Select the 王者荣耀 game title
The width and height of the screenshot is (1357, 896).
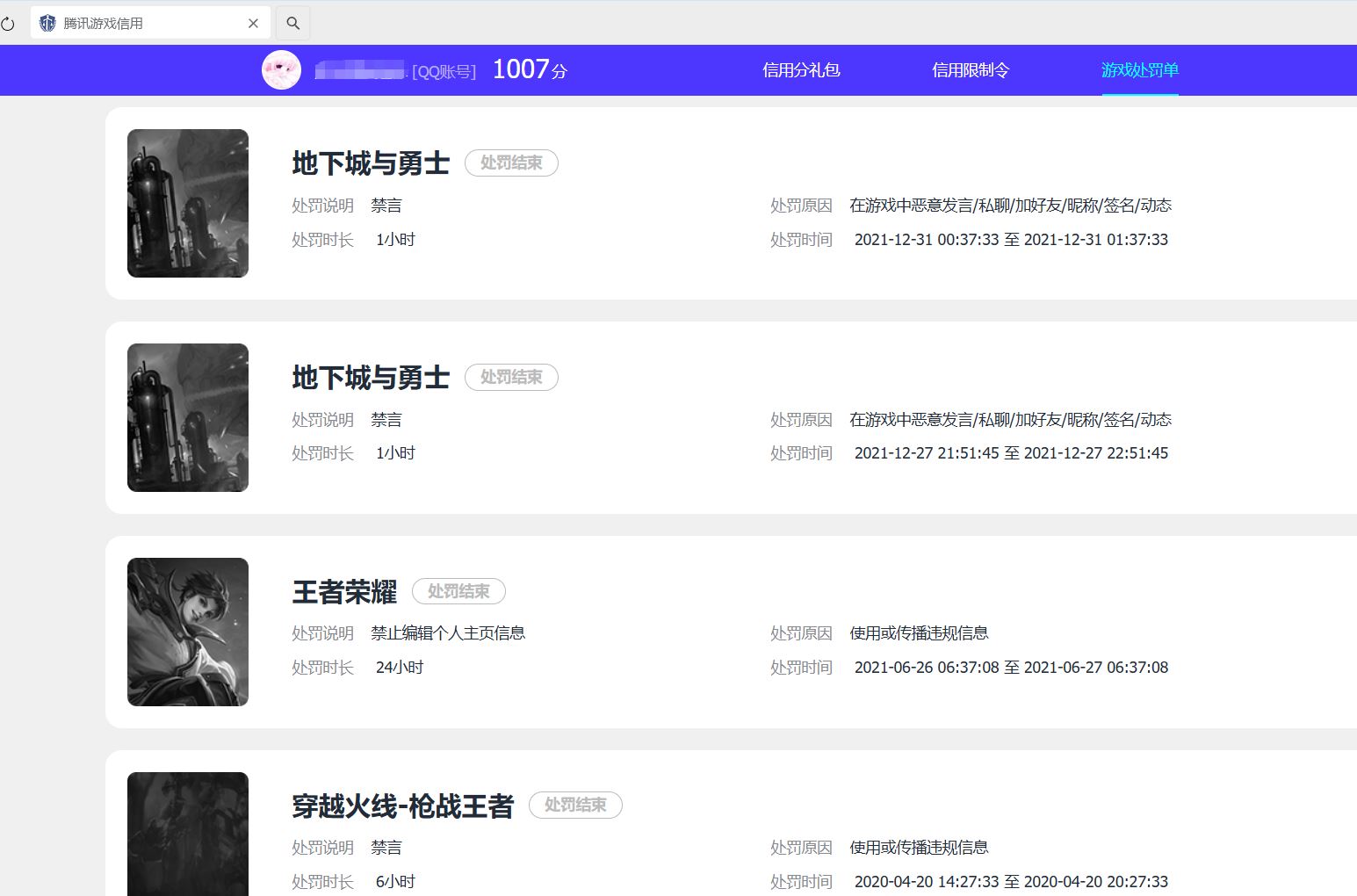344,592
